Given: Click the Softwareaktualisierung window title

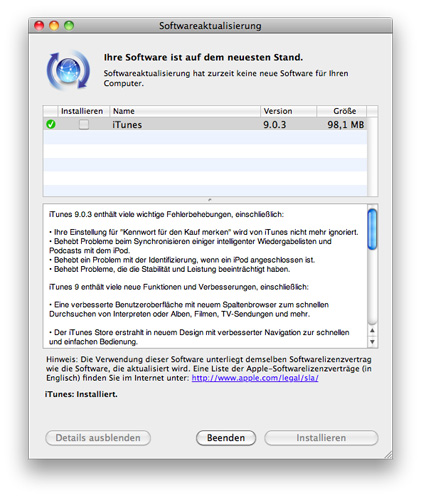Looking at the screenshot, I should [210, 26].
